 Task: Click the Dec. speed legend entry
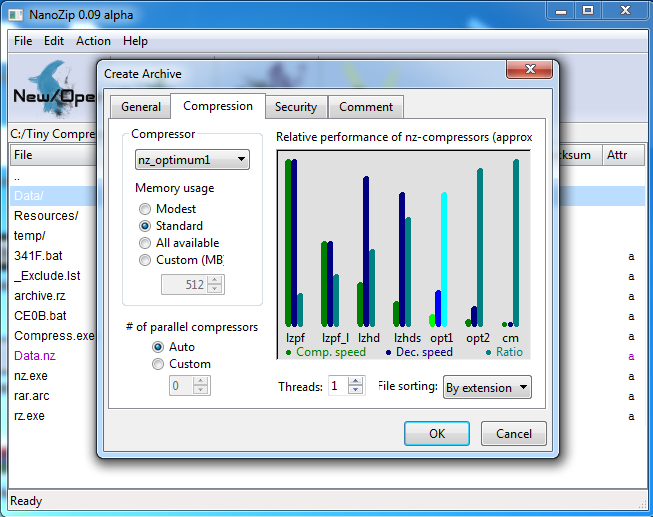click(x=419, y=352)
